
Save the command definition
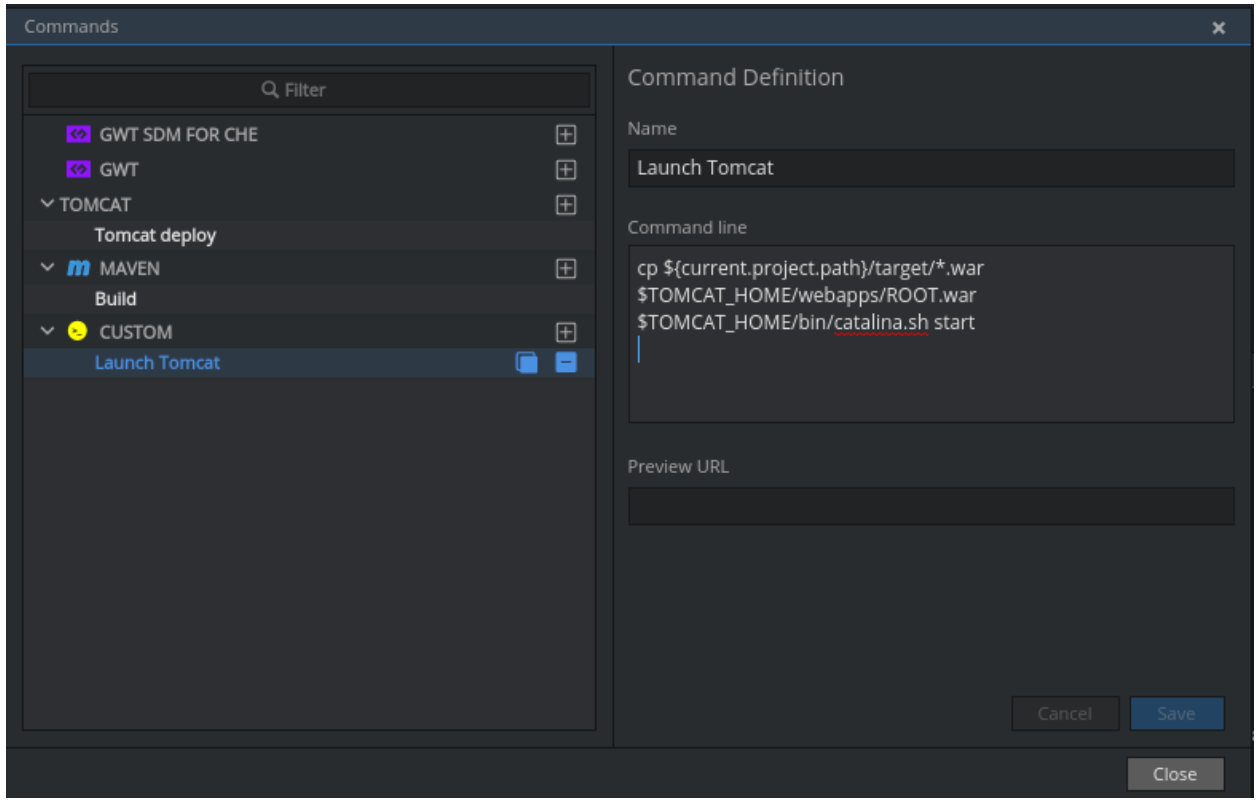[x=1175, y=712]
